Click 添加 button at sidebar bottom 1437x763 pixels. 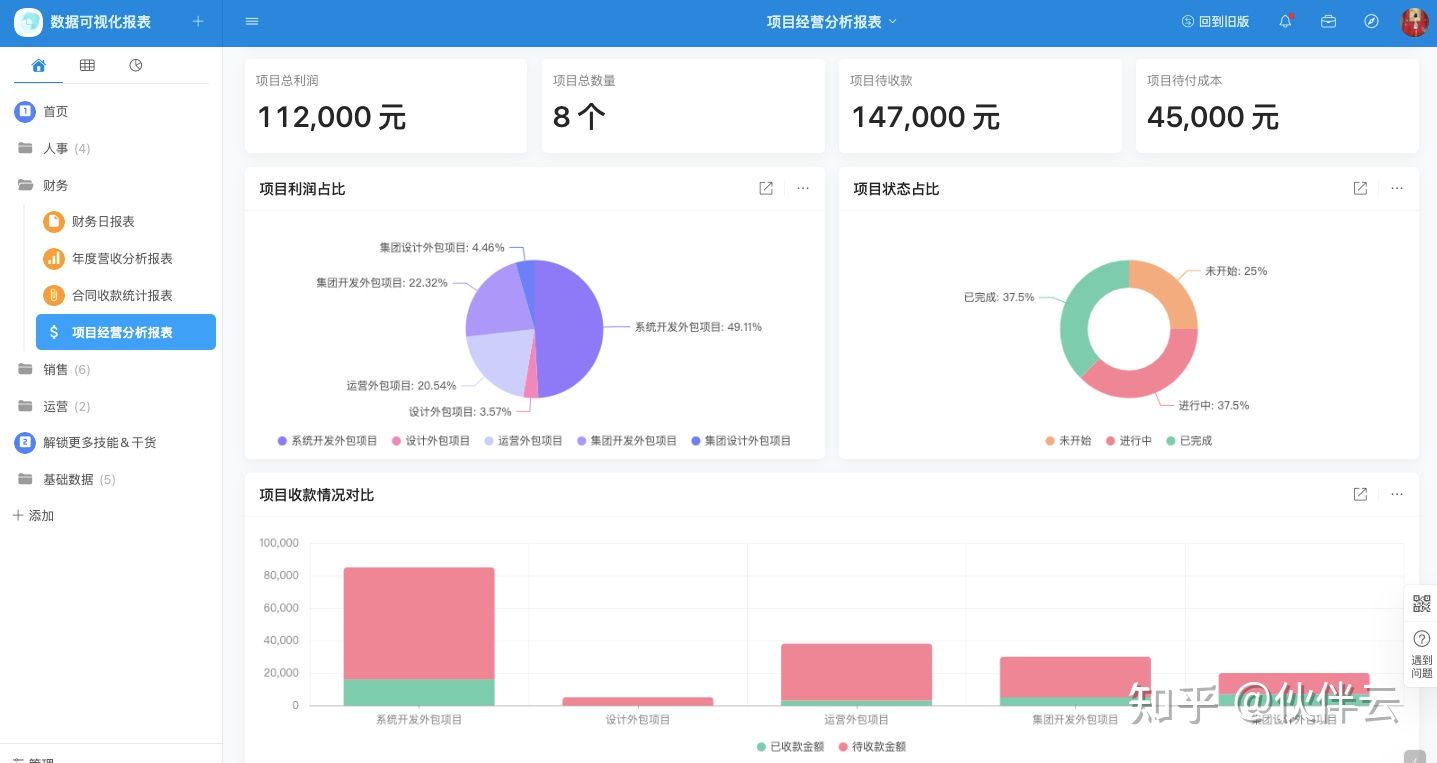pyautogui.click(x=33, y=515)
